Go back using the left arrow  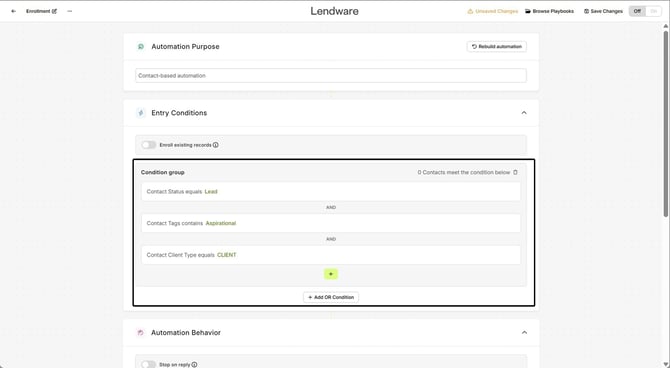click(14, 11)
